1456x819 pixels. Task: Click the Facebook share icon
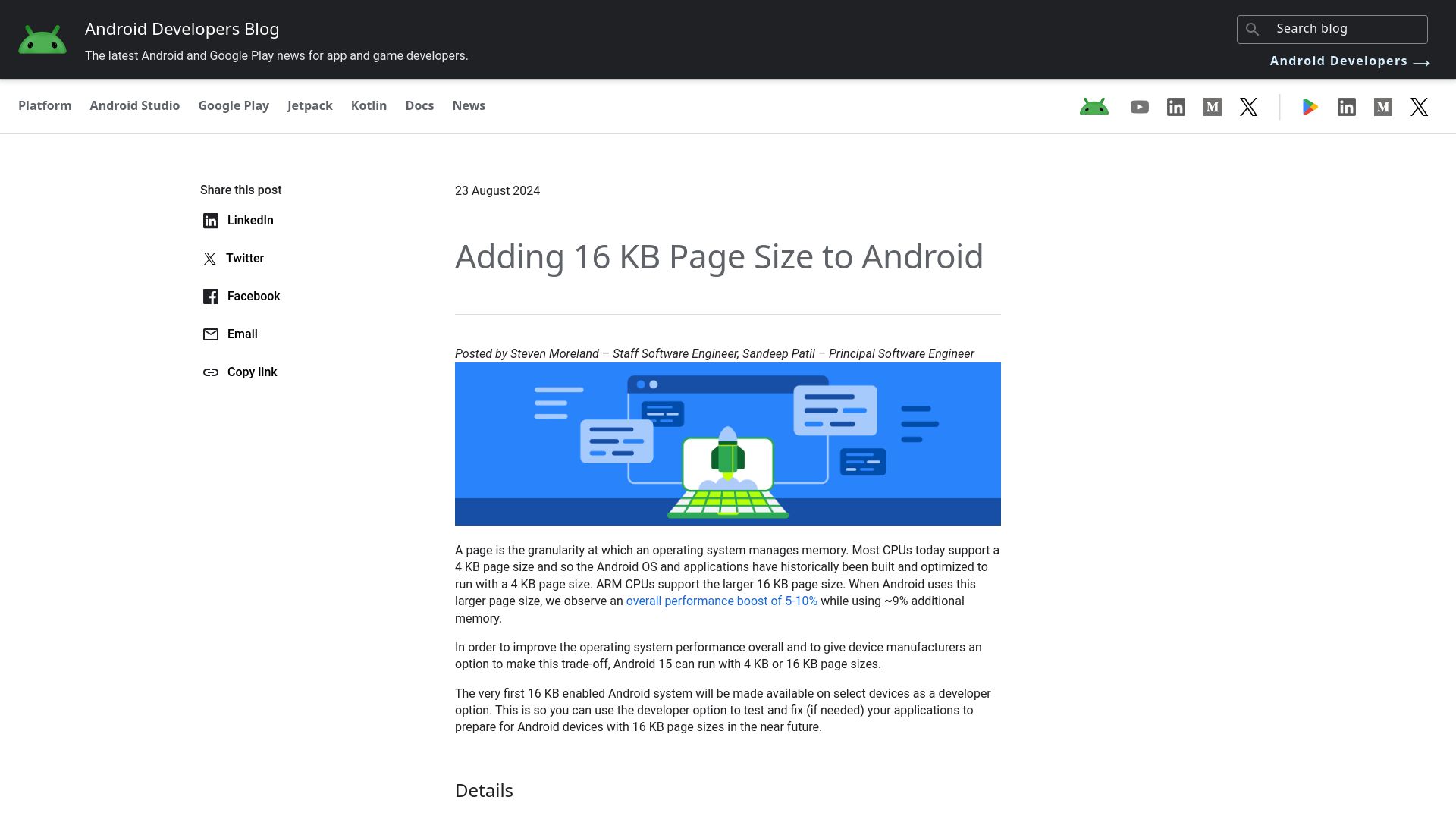tap(211, 297)
